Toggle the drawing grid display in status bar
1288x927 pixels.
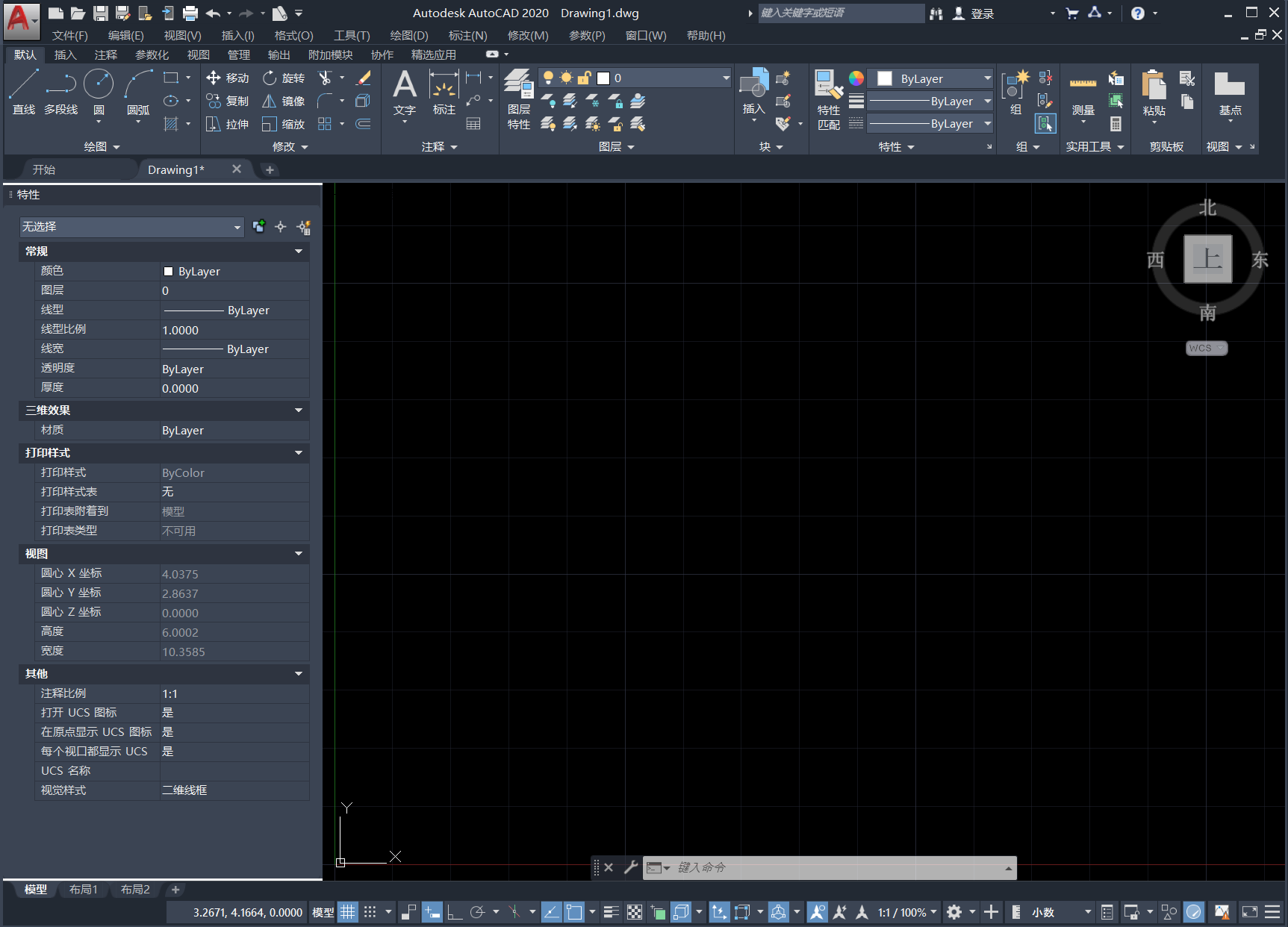coord(348,912)
